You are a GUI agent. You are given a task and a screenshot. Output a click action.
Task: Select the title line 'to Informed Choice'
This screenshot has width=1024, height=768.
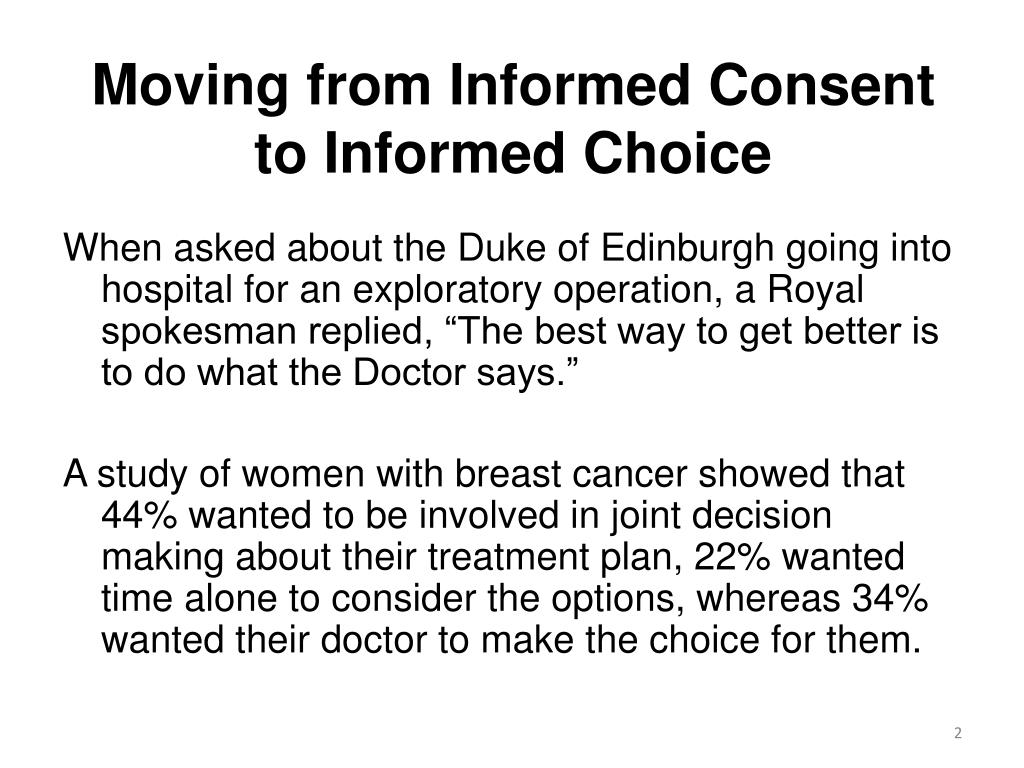click(x=513, y=154)
